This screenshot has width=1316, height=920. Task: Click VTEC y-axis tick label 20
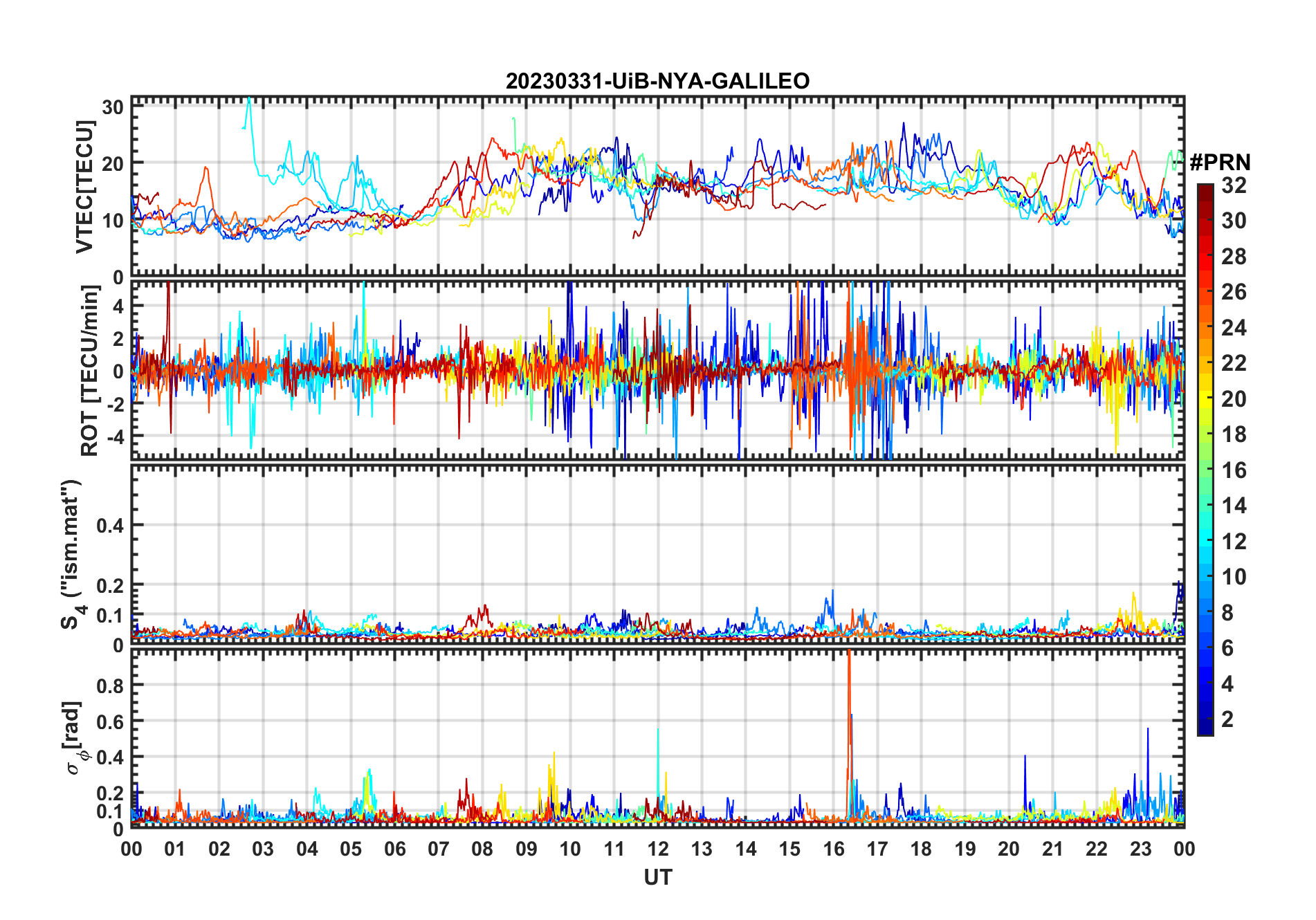(x=113, y=164)
